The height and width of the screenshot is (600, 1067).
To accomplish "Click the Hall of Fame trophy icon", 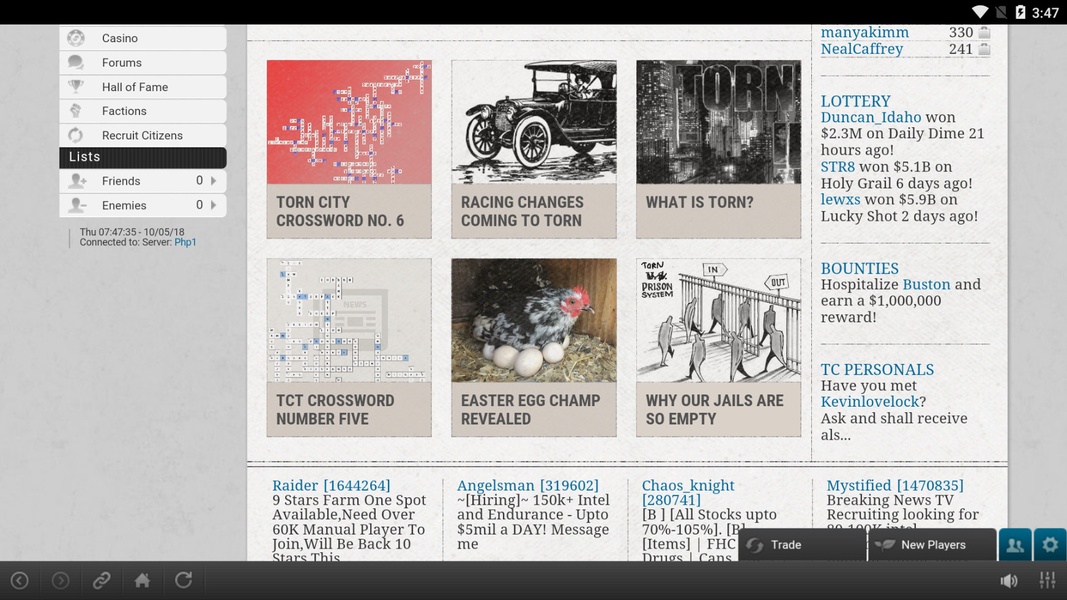I will click(76, 86).
